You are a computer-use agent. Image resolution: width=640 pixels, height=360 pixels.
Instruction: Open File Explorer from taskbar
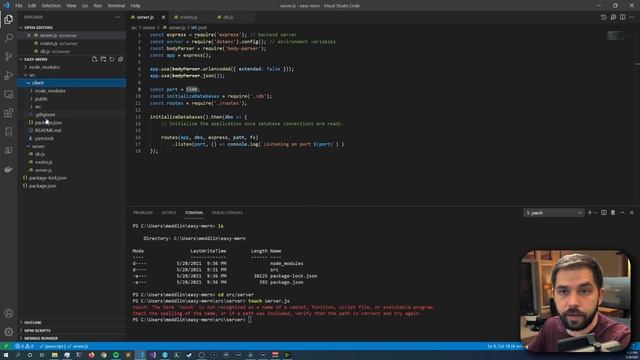(54, 355)
